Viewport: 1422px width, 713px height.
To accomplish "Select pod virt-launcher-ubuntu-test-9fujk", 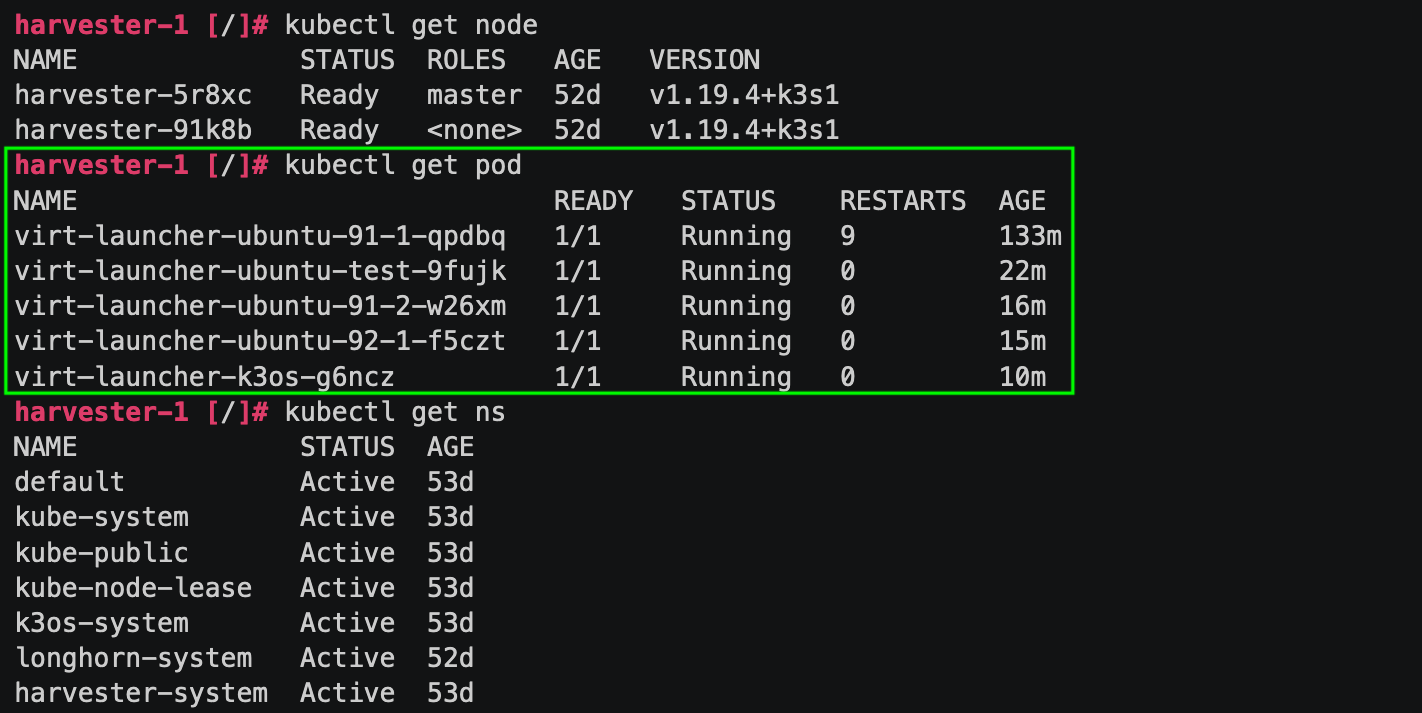I will [x=260, y=271].
